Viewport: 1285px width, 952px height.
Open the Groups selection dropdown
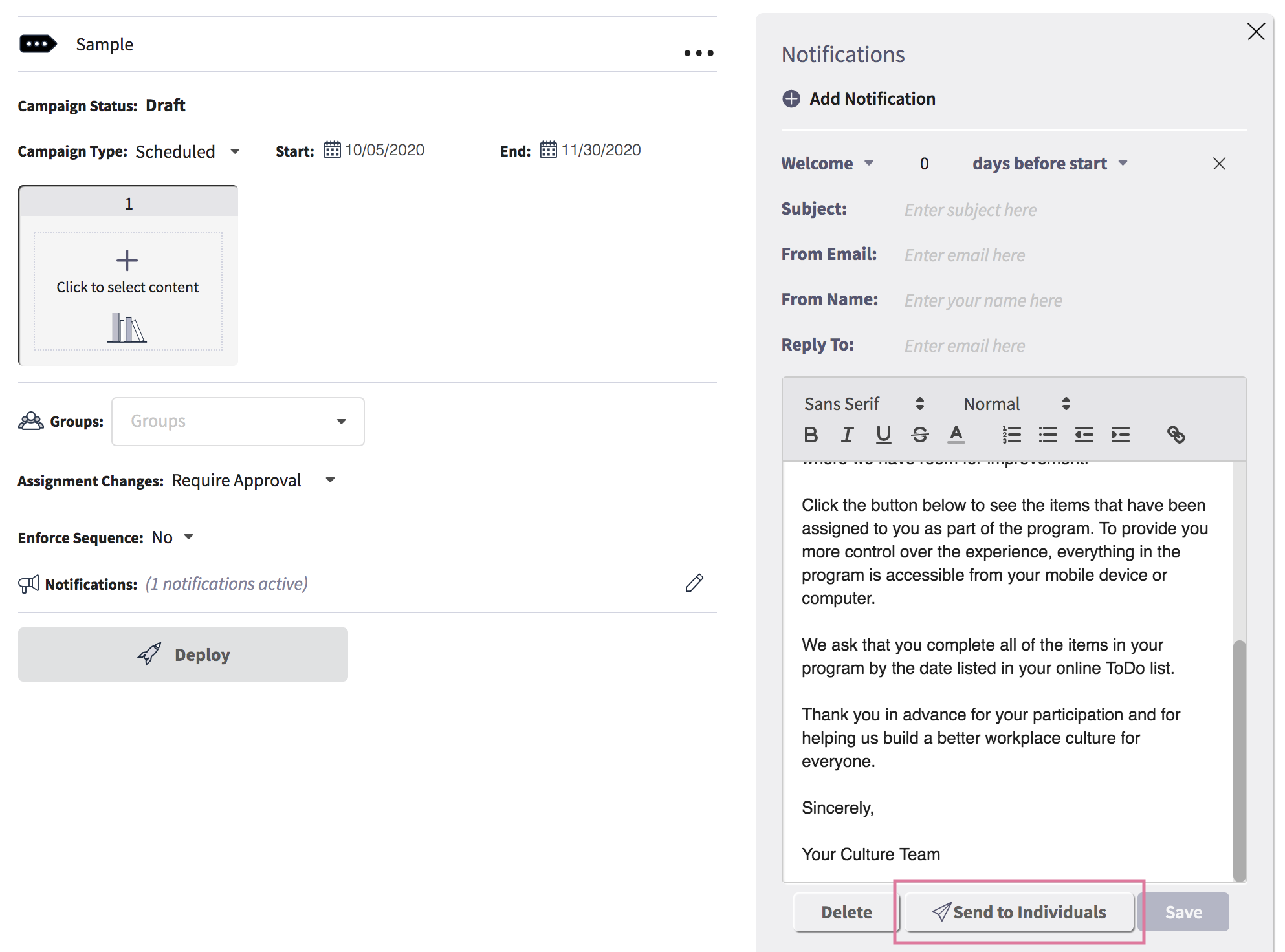[x=238, y=422]
